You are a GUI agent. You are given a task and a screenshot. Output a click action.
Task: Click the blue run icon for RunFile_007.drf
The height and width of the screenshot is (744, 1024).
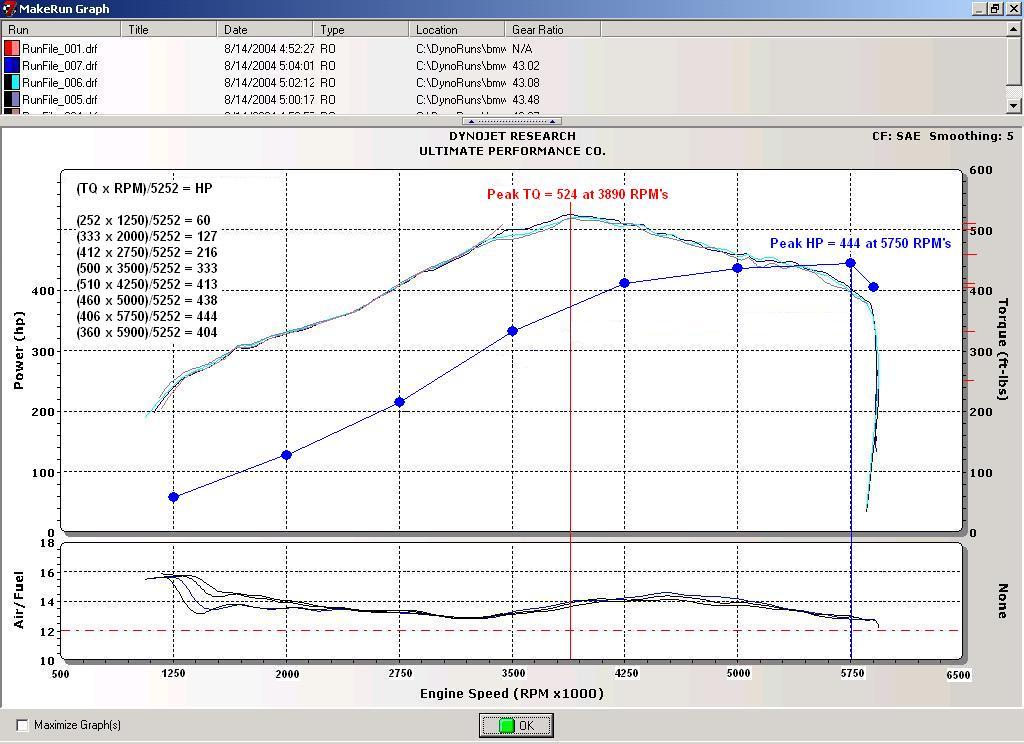pos(12,65)
